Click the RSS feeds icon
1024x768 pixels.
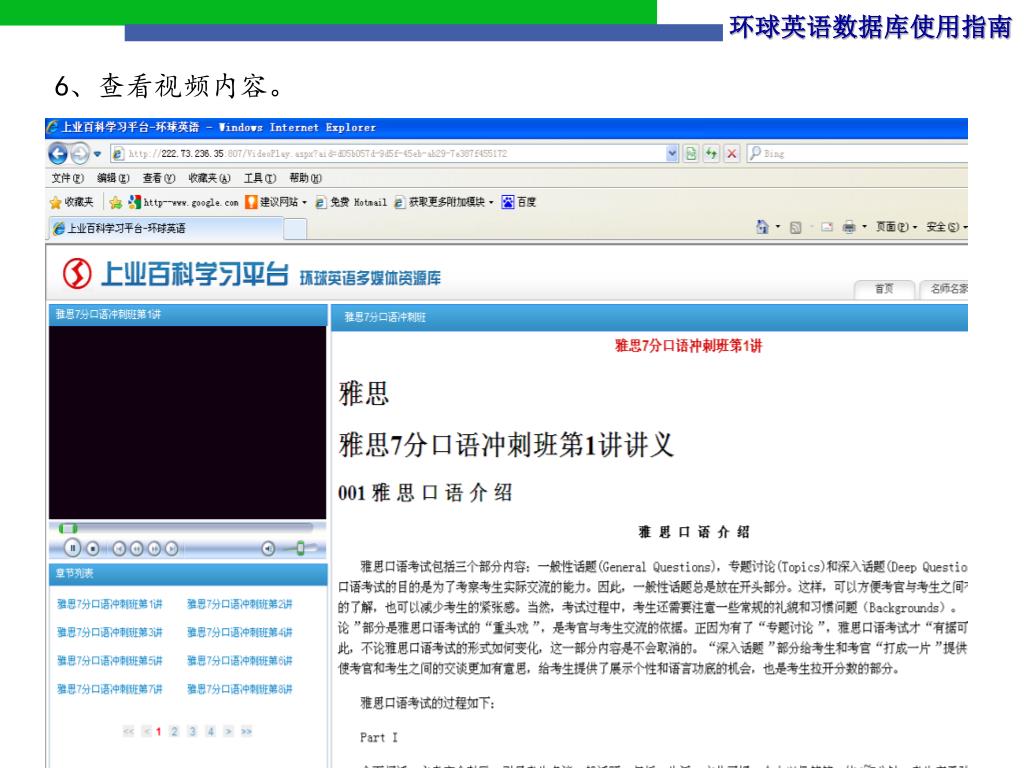click(x=795, y=227)
